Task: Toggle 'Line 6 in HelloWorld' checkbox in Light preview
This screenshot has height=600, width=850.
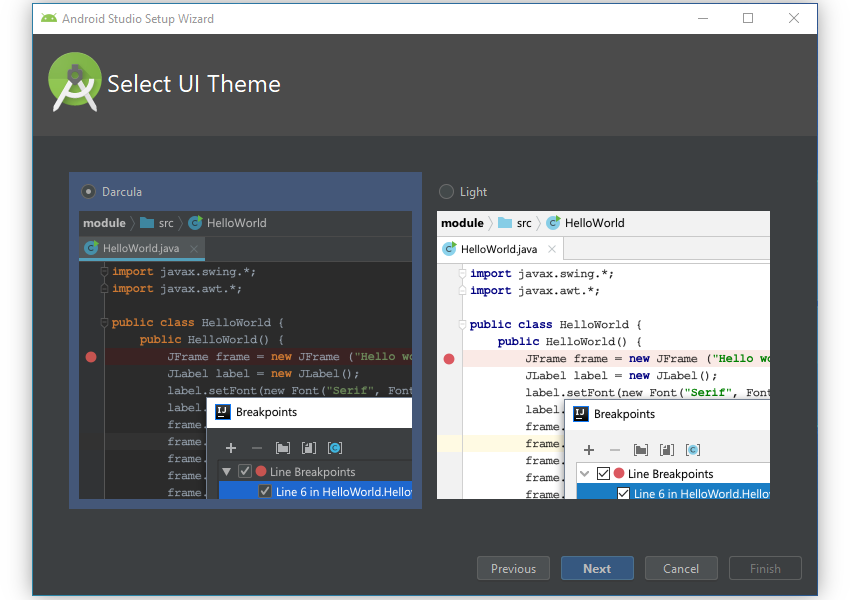Action: [x=623, y=493]
